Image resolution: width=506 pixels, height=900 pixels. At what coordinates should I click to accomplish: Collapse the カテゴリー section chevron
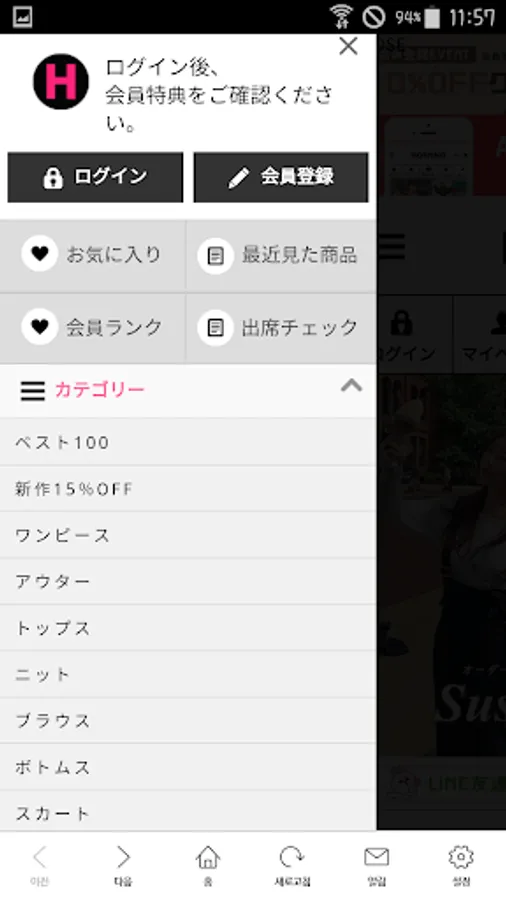tap(351, 385)
